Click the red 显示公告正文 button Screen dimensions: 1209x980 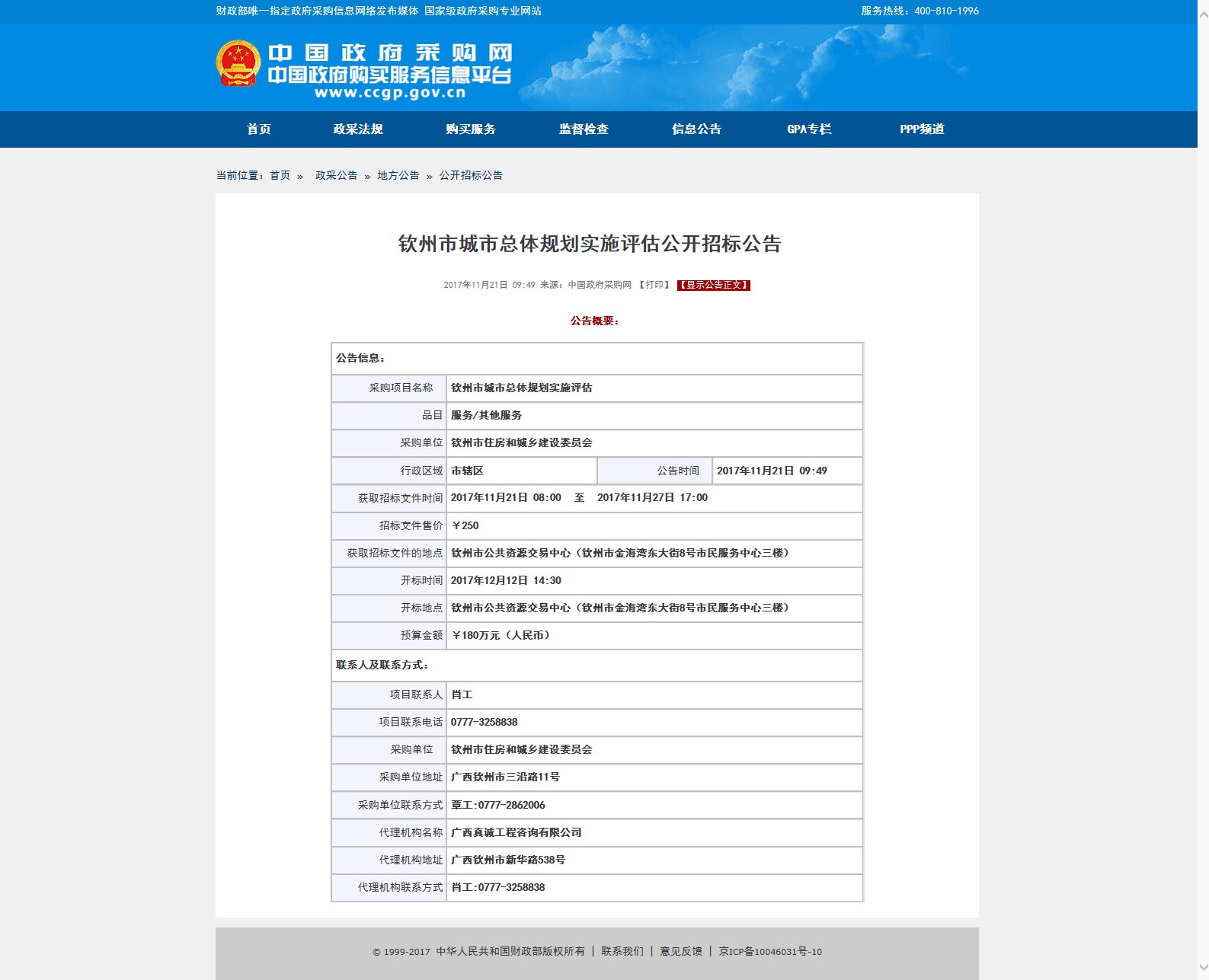pos(714,285)
